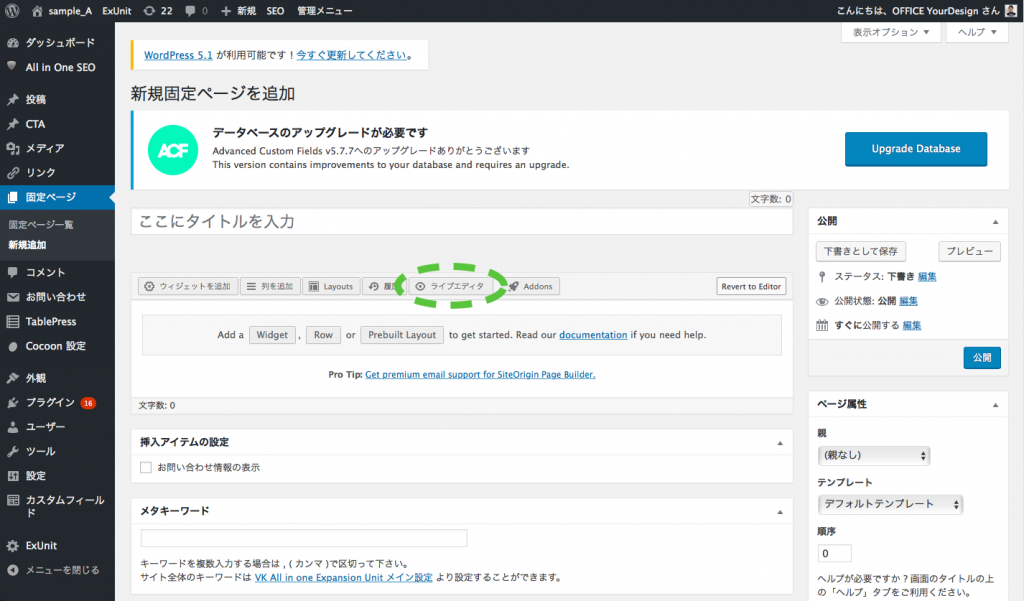
Task: Click the blue Publish button
Action: tap(981, 358)
